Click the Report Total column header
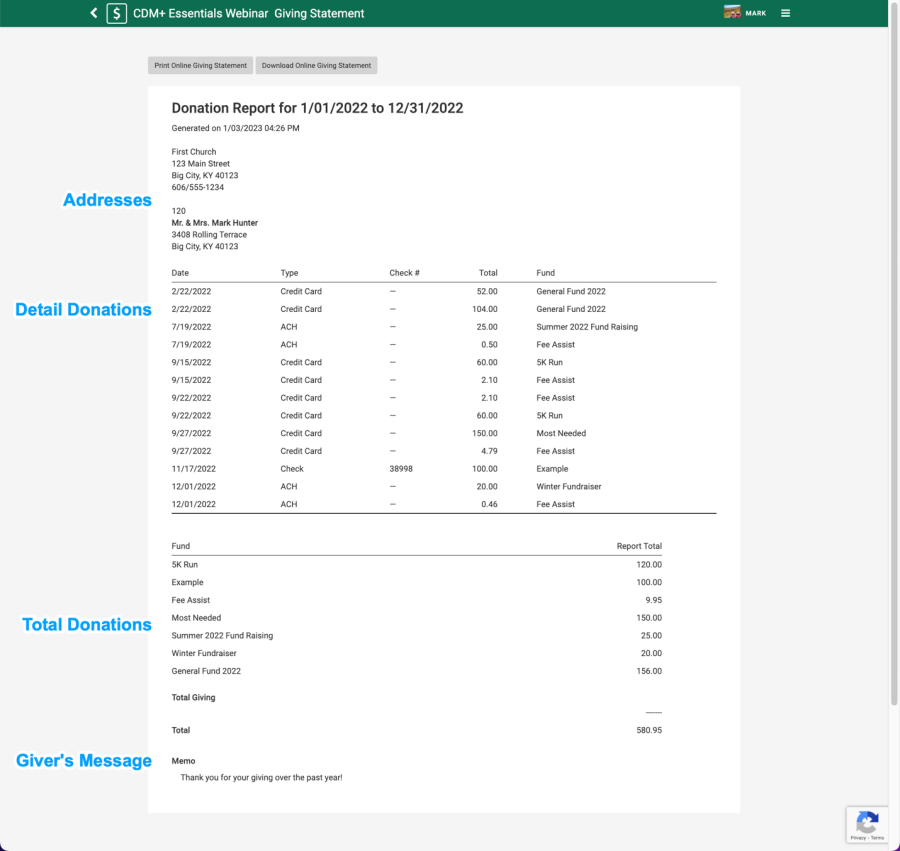This screenshot has width=900, height=851. pyautogui.click(x=639, y=546)
